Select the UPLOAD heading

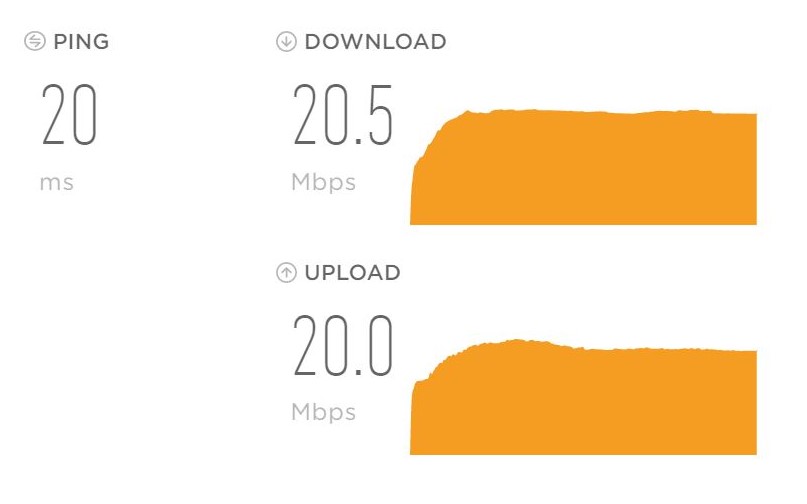353,273
